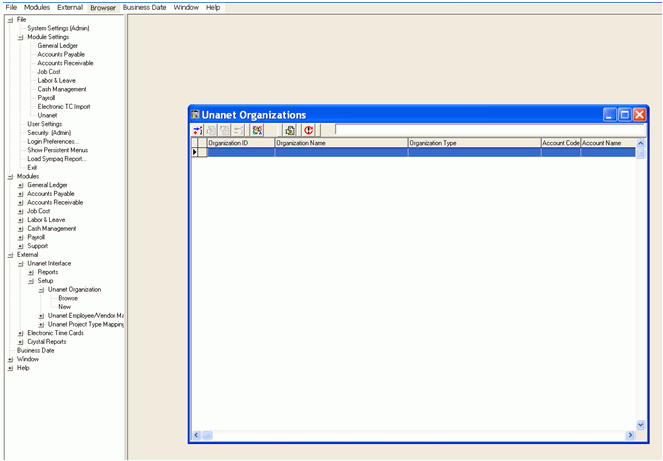Open the Help menu in menu bar
Viewport: 663px width, 461px height.
pyautogui.click(x=213, y=7)
